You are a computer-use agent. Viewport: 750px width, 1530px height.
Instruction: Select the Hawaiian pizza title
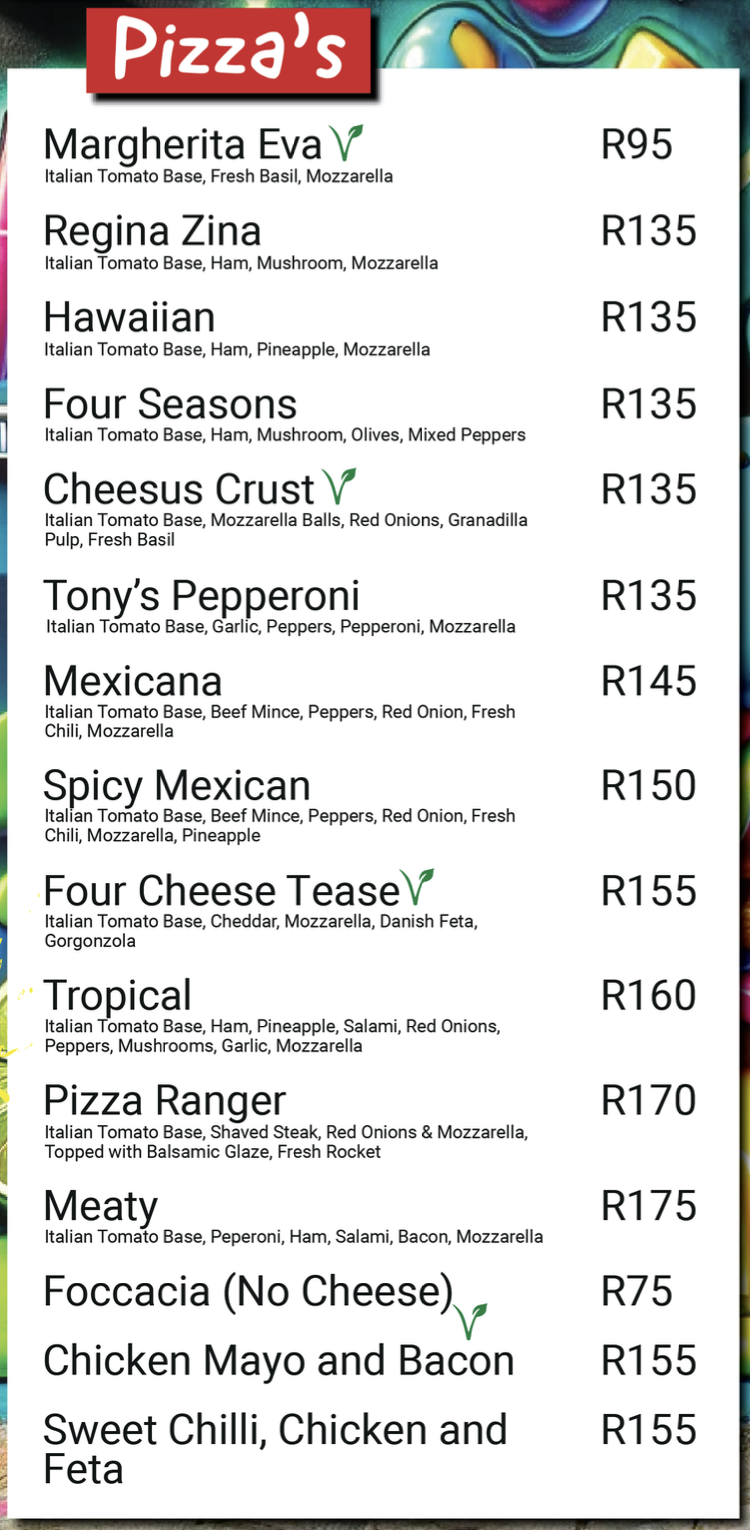(x=129, y=318)
